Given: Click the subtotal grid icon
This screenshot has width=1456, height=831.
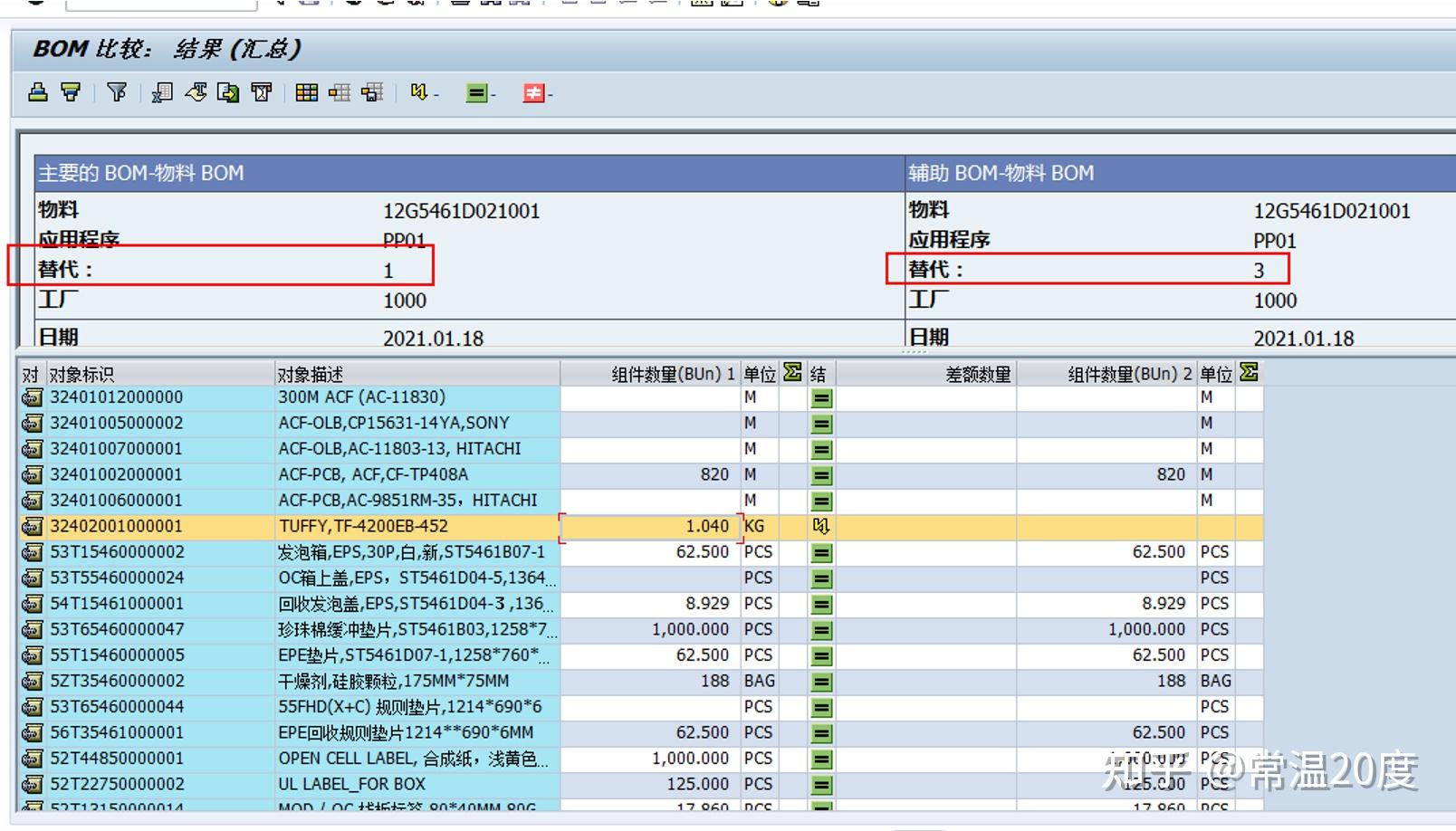Looking at the screenshot, I should click(340, 93).
